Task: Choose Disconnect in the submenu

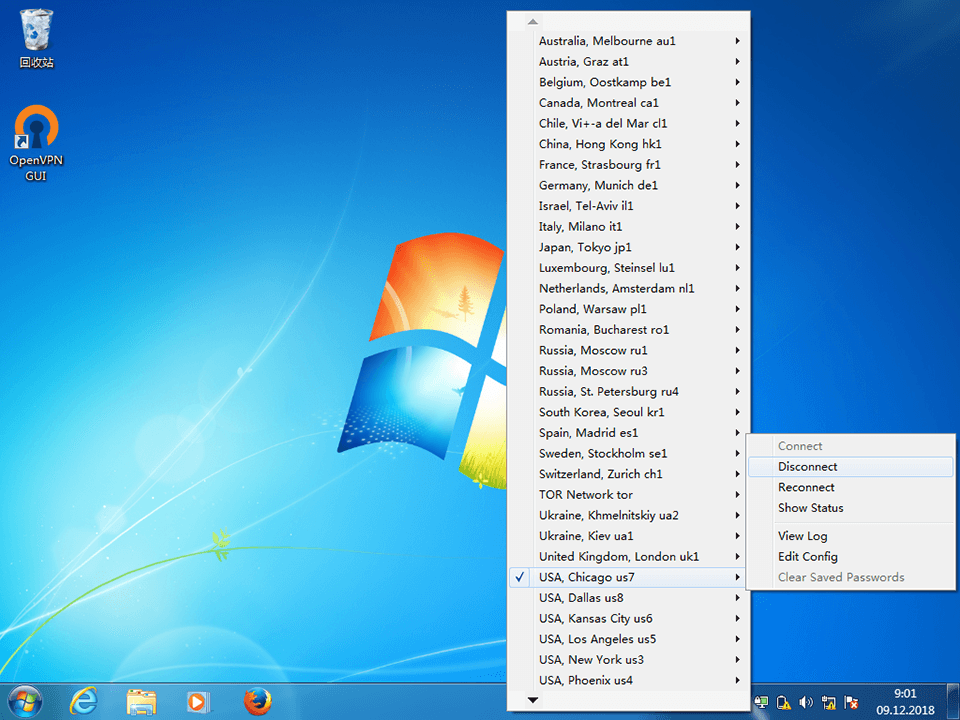Action: point(850,467)
